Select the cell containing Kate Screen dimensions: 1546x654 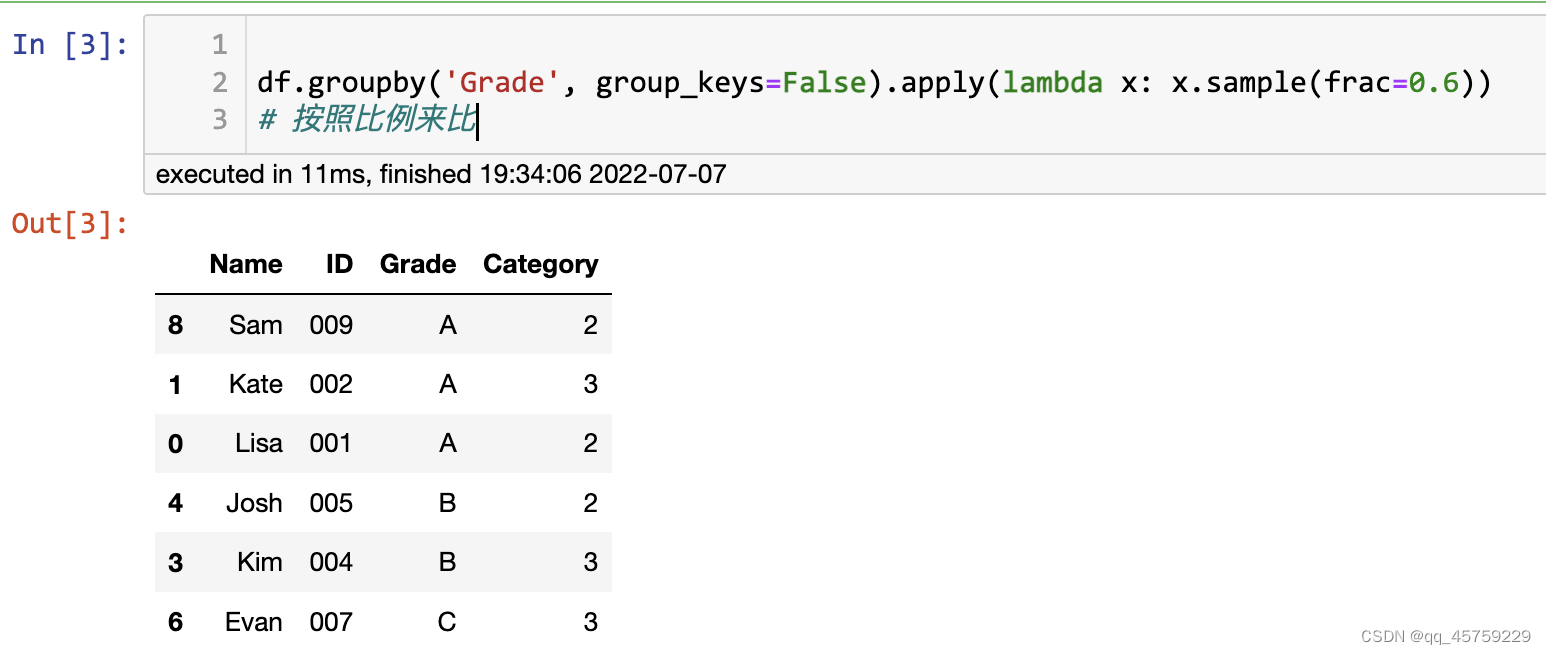256,384
